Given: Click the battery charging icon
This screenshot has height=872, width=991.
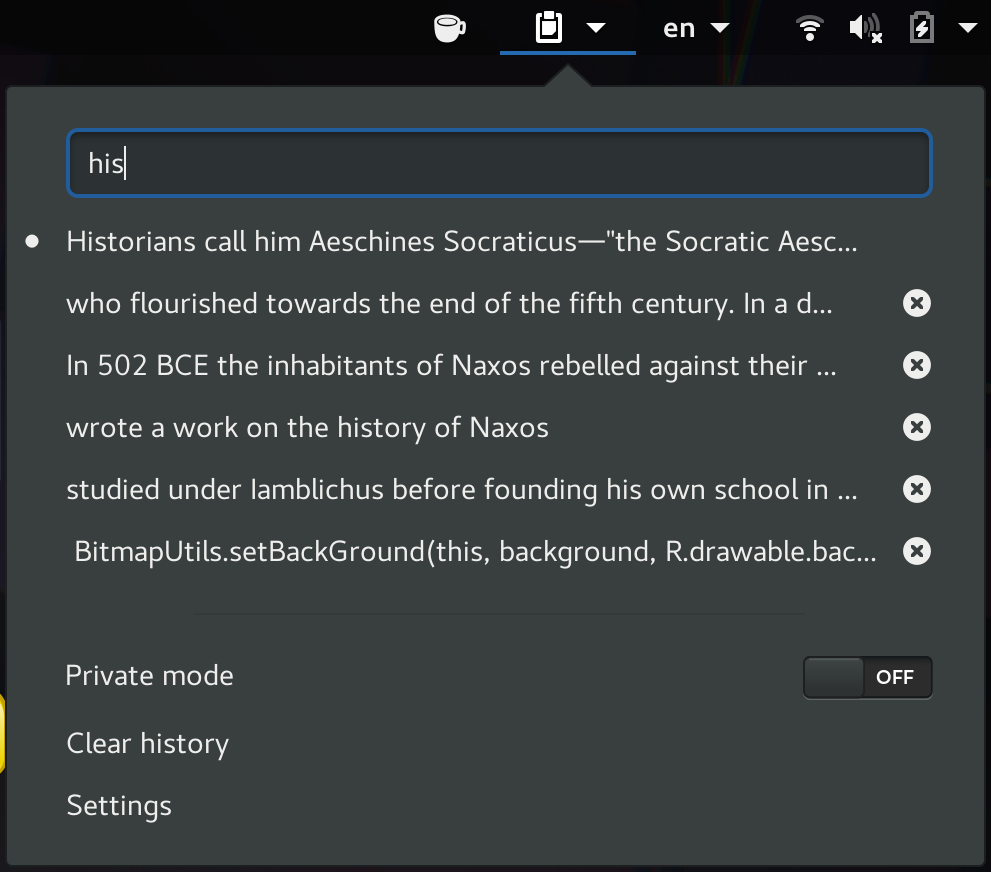Looking at the screenshot, I should 921,28.
